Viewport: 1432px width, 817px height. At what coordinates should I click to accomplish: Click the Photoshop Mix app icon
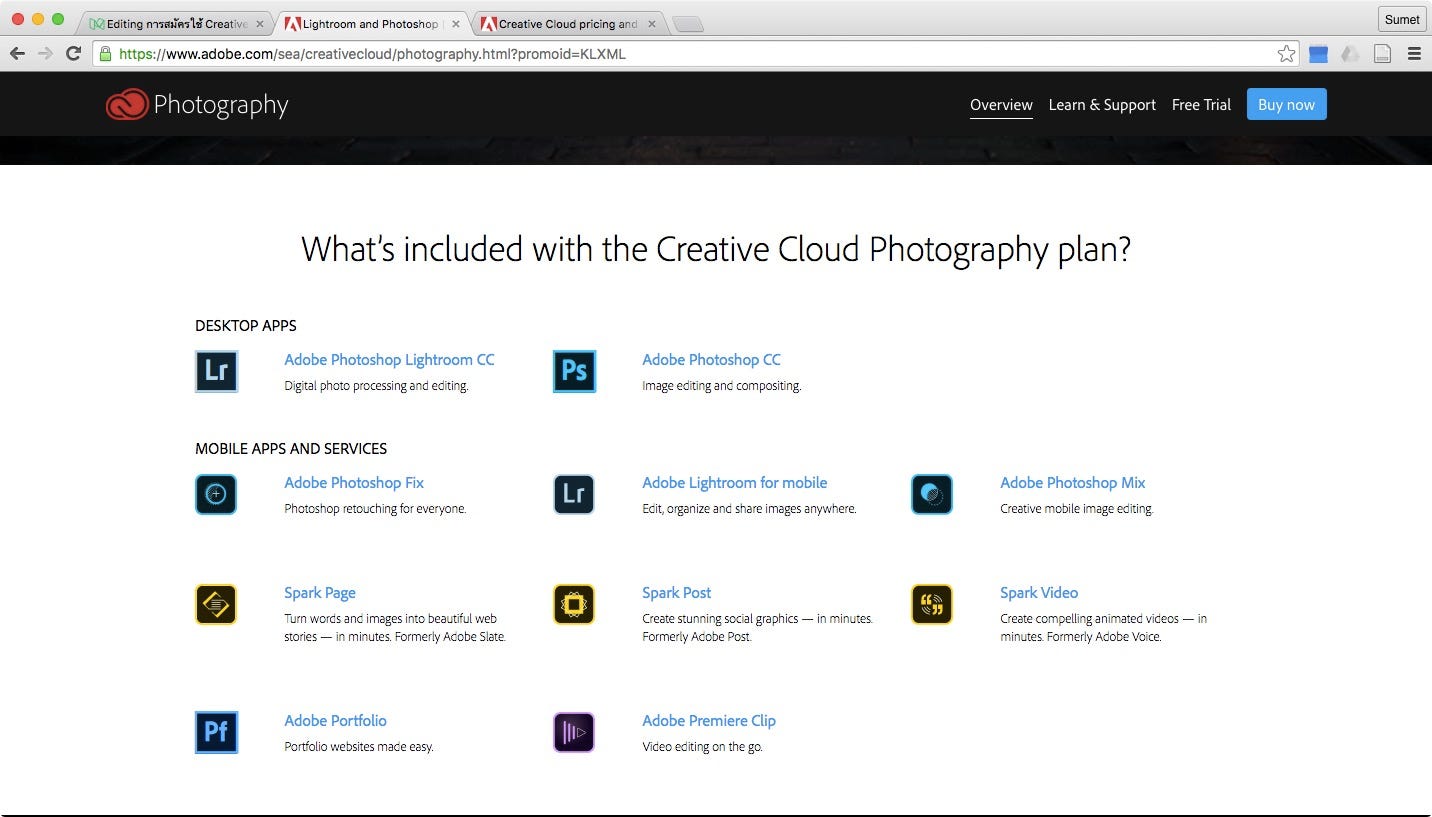tap(932, 494)
